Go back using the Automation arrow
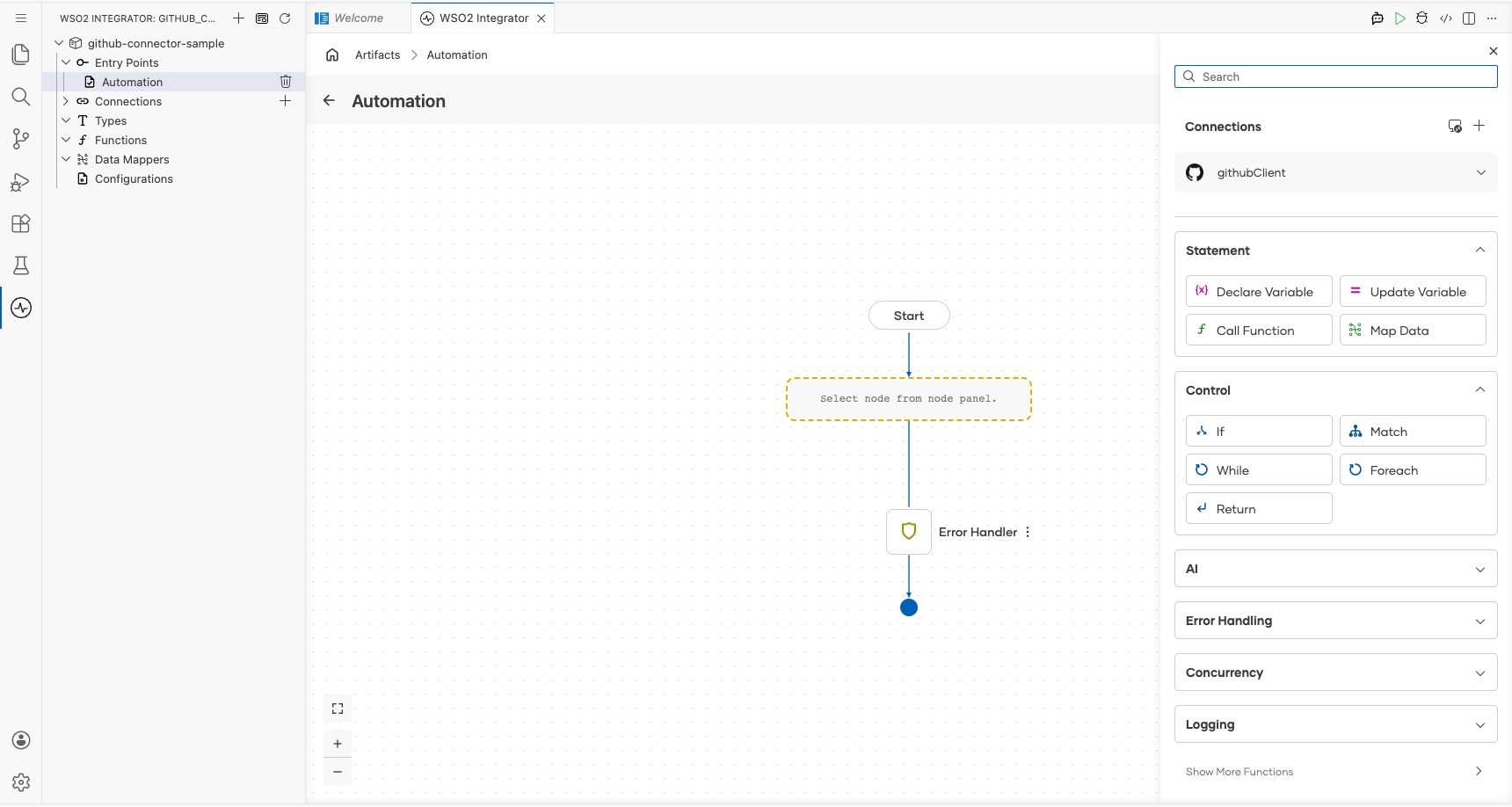Viewport: 1512px width, 807px height. (329, 100)
